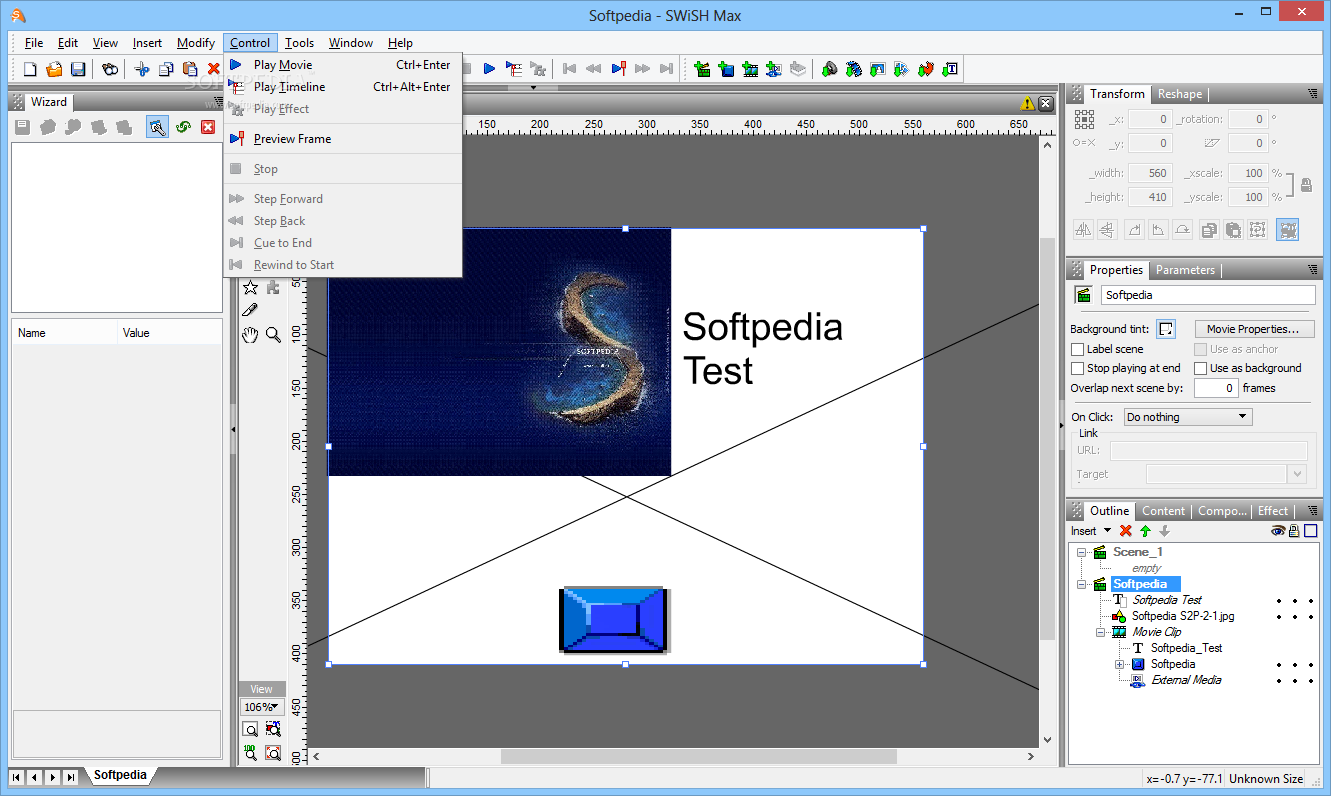This screenshot has width=1331, height=796.
Task: Switch to the Effect tab
Action: point(1273,511)
